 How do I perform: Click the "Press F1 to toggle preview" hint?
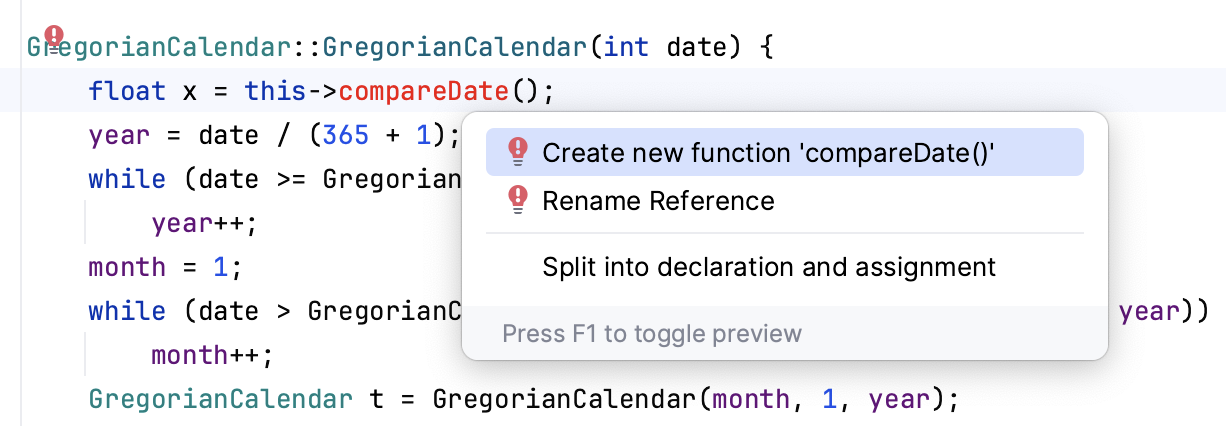652,333
